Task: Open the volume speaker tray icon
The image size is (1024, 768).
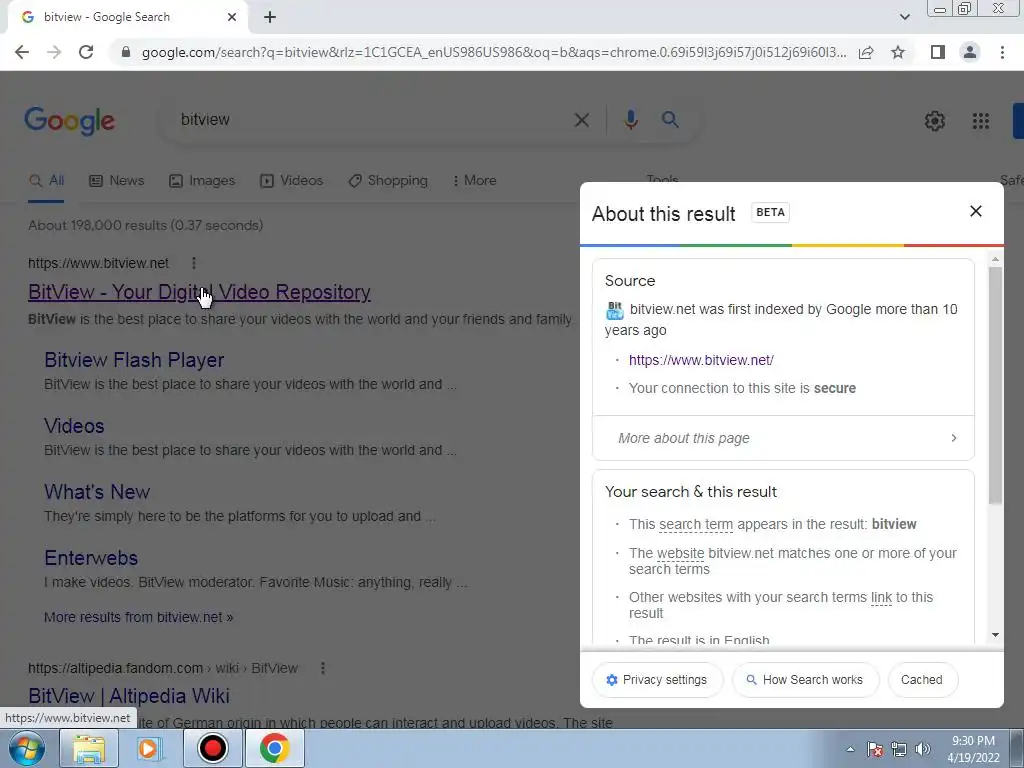Action: (923, 749)
